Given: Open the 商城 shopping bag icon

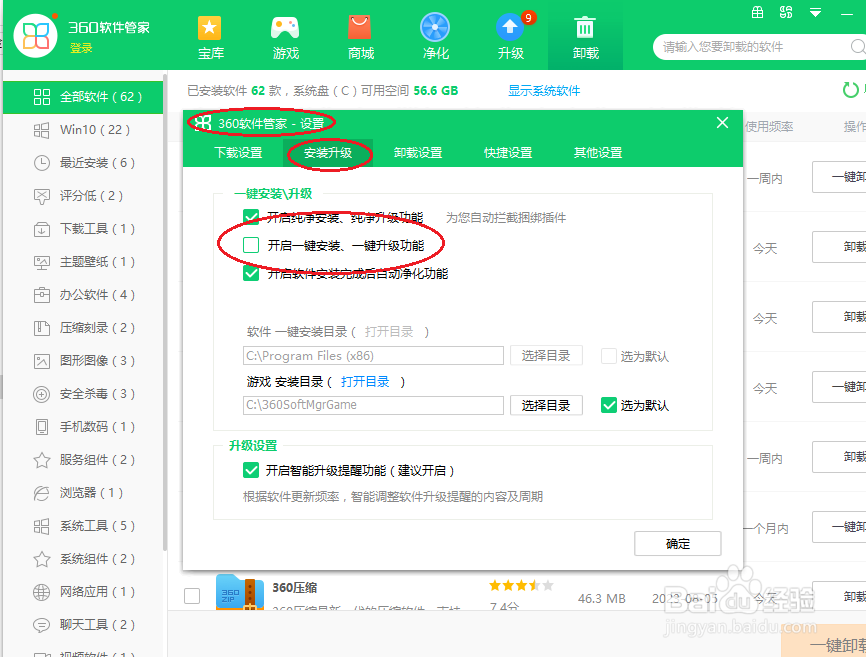Looking at the screenshot, I should point(360,28).
